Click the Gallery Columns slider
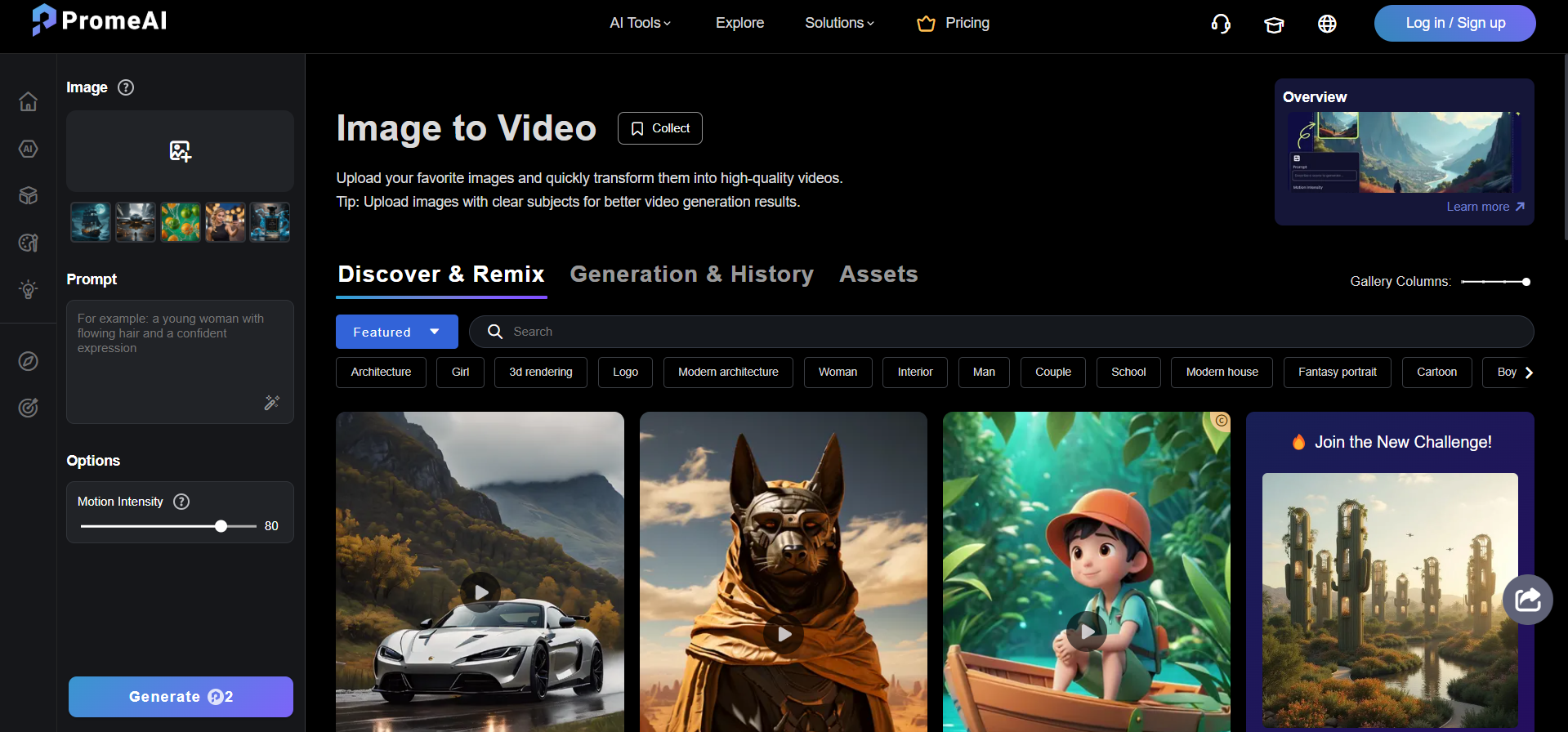Screen dimensions: 1568x732 click(x=1495, y=282)
